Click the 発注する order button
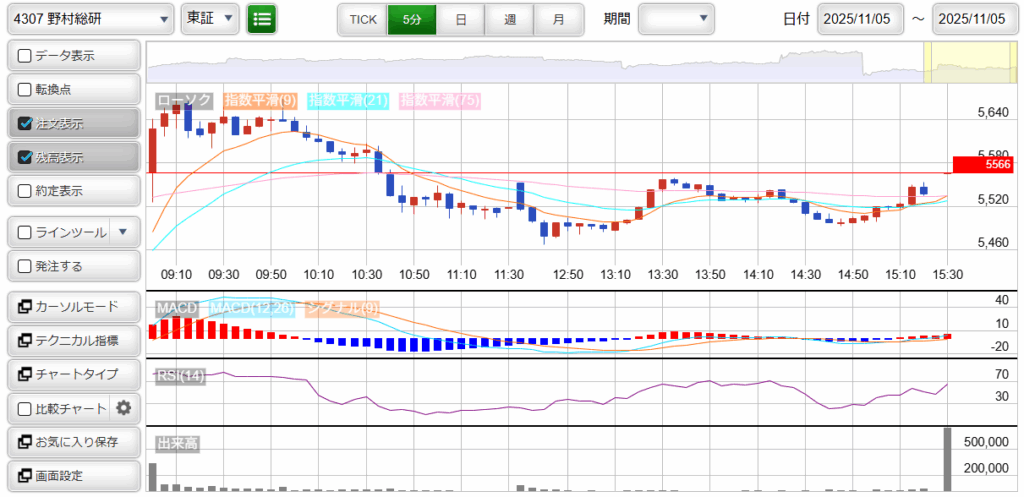 pos(73,266)
